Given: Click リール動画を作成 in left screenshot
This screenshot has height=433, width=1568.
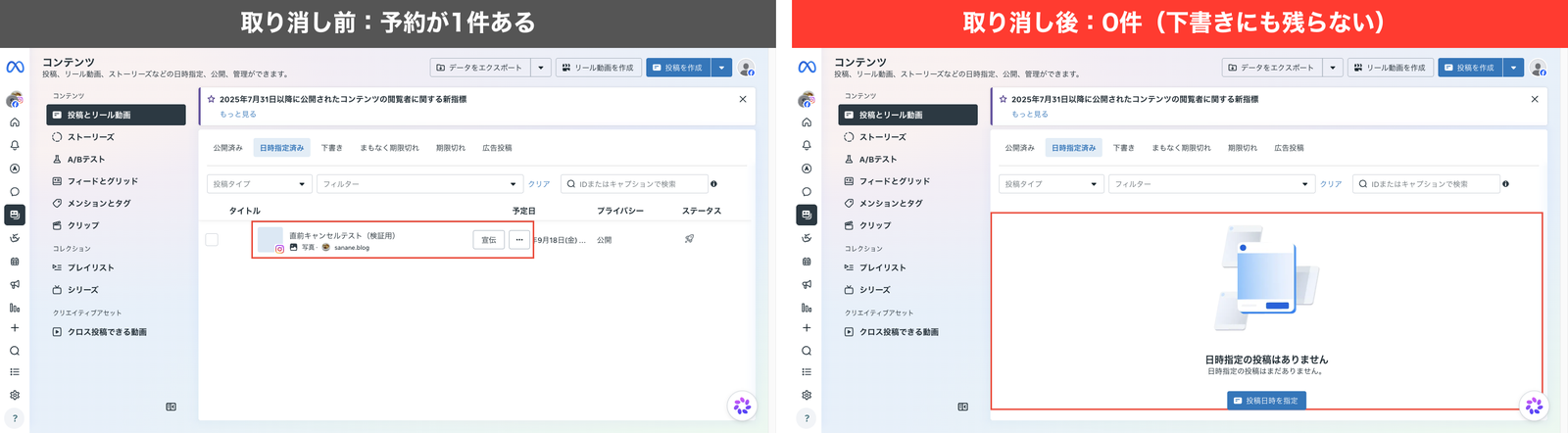Looking at the screenshot, I should pos(598,68).
